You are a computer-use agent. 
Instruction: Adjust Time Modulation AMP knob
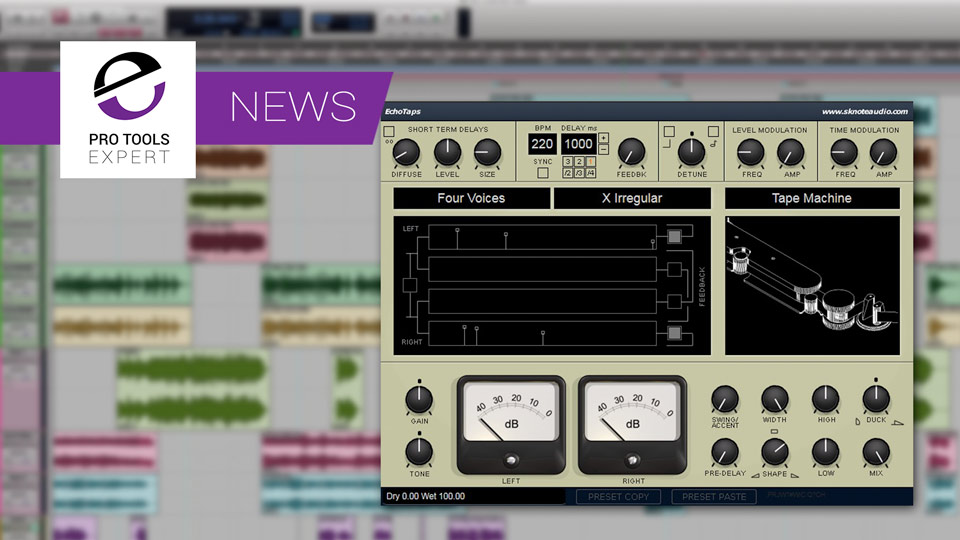883,153
